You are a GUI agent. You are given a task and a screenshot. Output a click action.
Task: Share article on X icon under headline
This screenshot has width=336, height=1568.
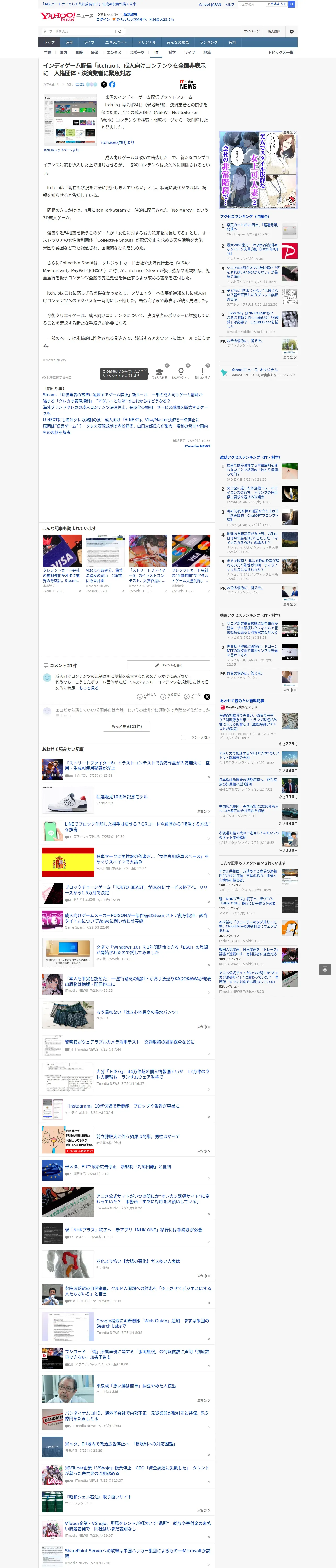(104, 85)
